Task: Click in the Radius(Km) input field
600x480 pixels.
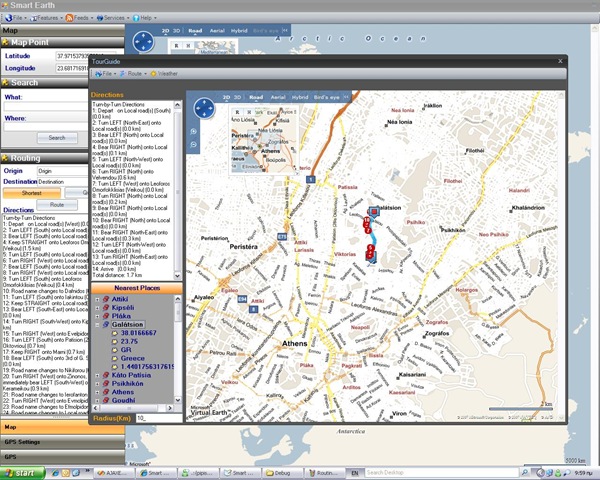Action: tap(159, 418)
